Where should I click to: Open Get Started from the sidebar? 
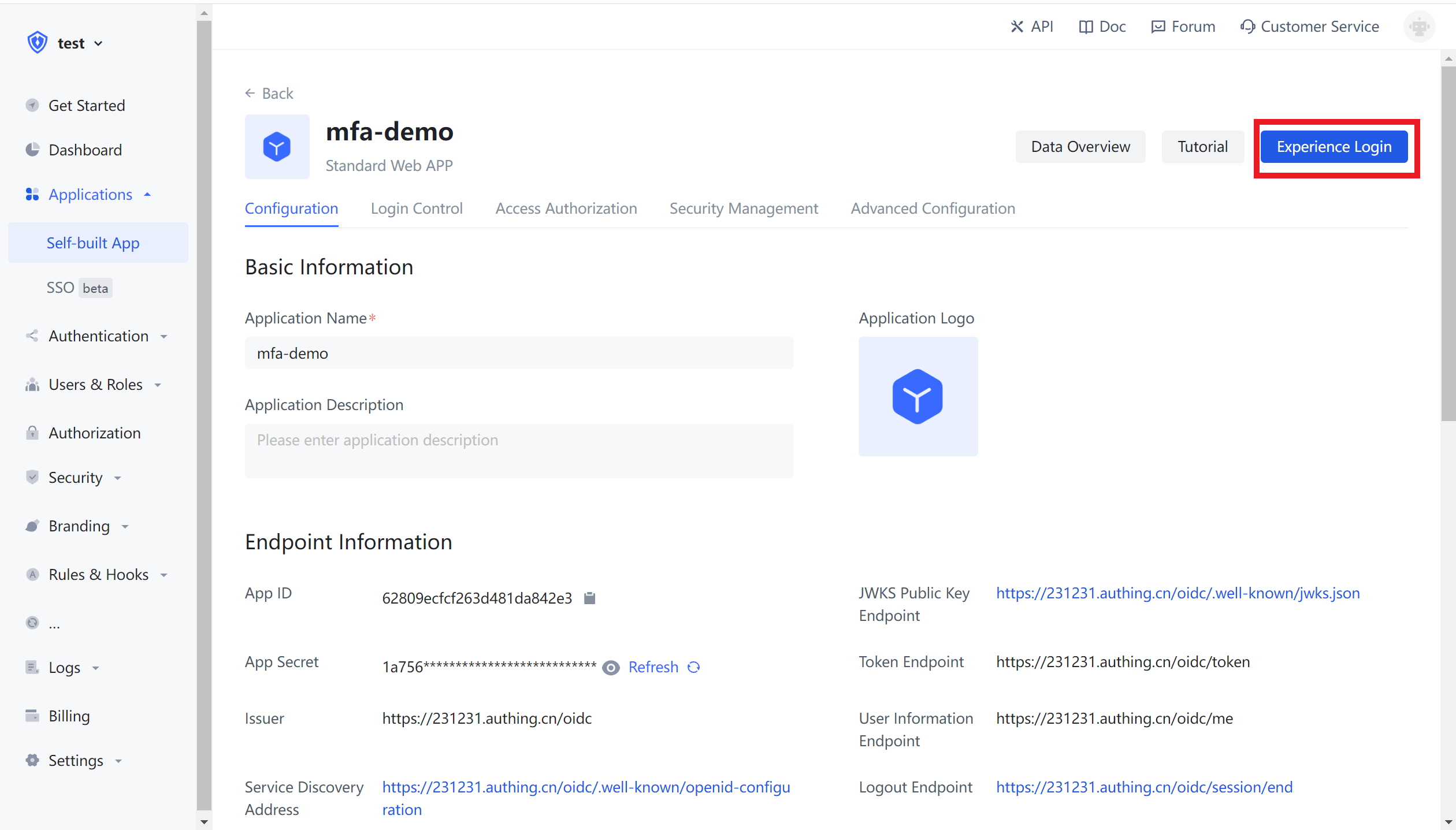pyautogui.click(x=87, y=105)
